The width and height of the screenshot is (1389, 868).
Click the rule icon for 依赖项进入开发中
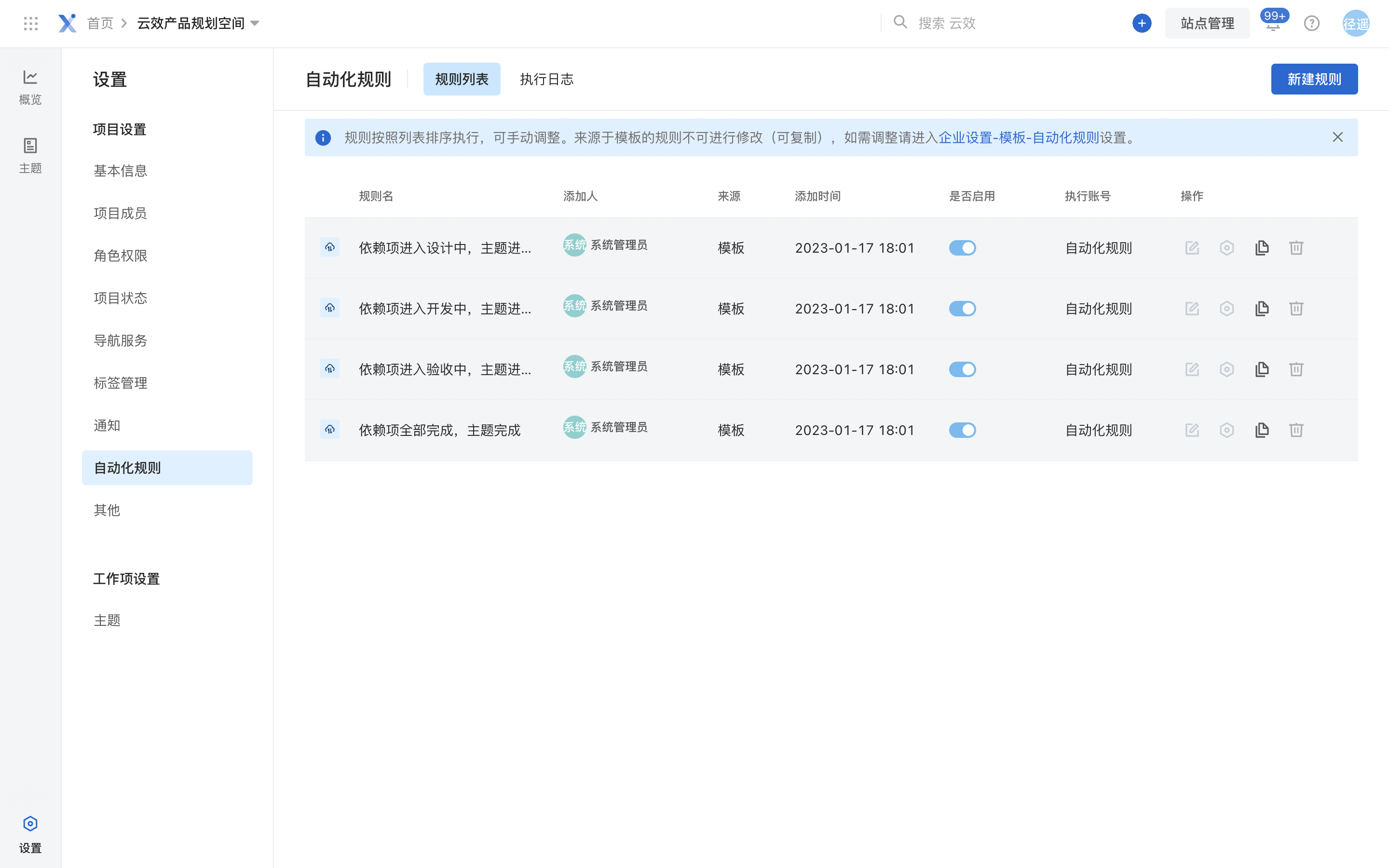[x=330, y=308]
